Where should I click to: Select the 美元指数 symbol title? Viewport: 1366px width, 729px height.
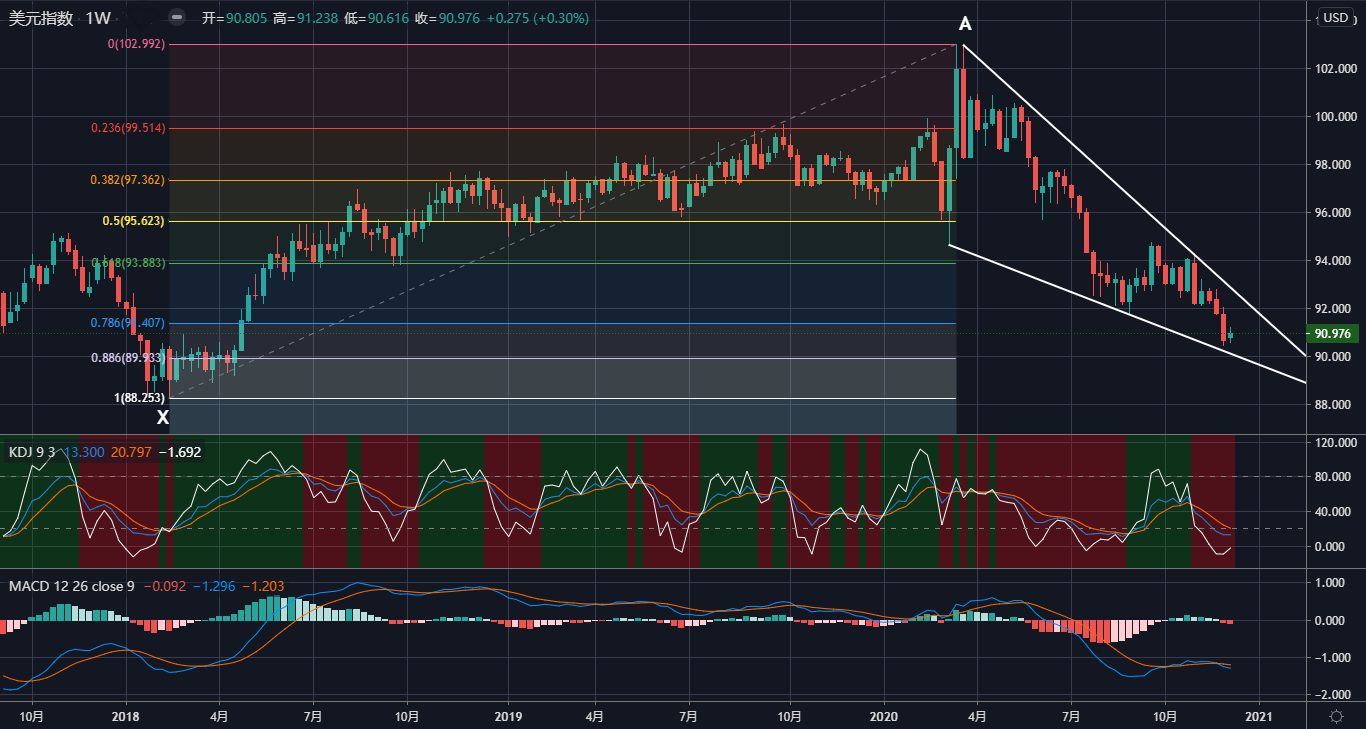41,18
